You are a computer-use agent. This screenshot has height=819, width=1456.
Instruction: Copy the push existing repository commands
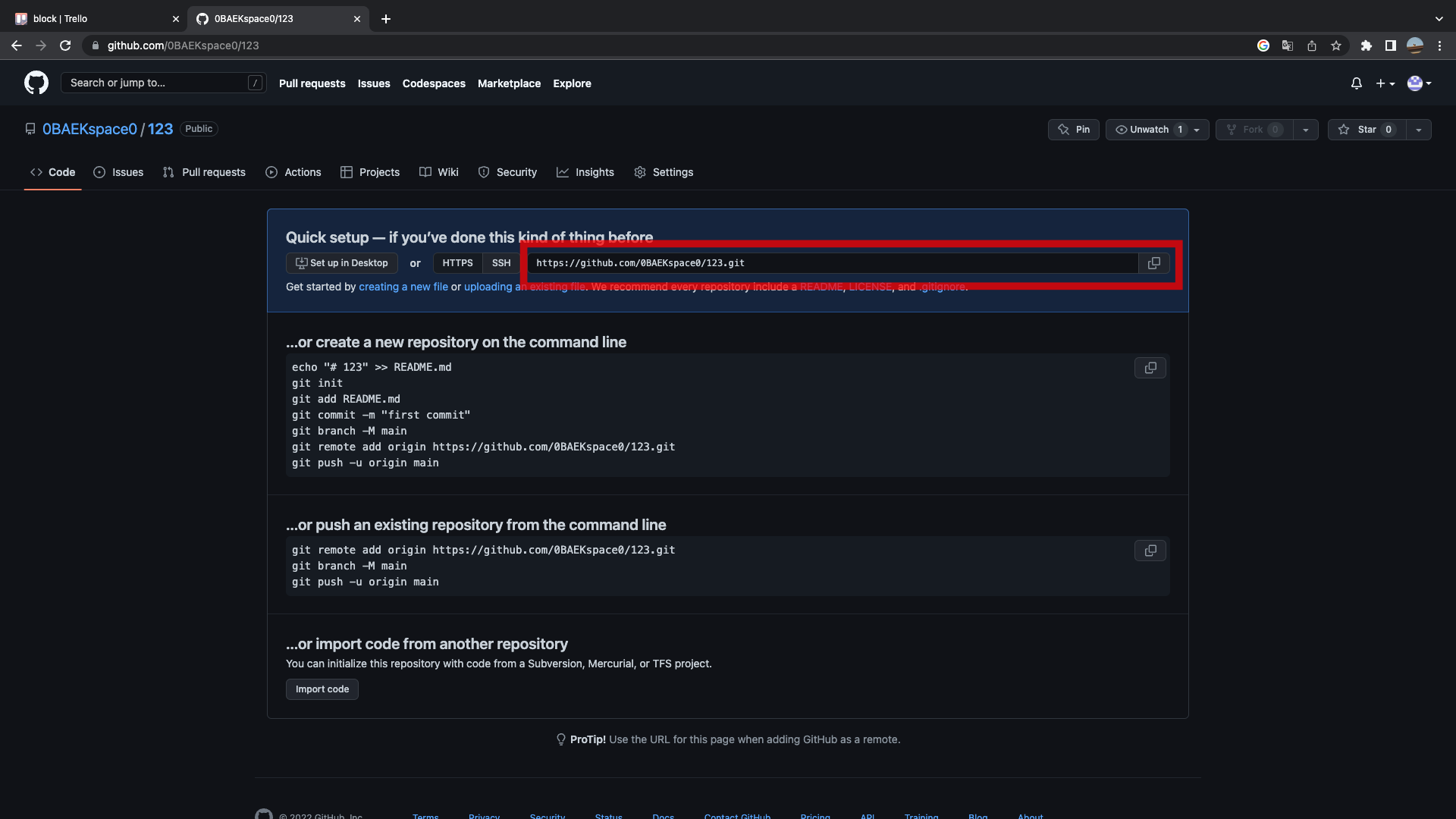1150,551
